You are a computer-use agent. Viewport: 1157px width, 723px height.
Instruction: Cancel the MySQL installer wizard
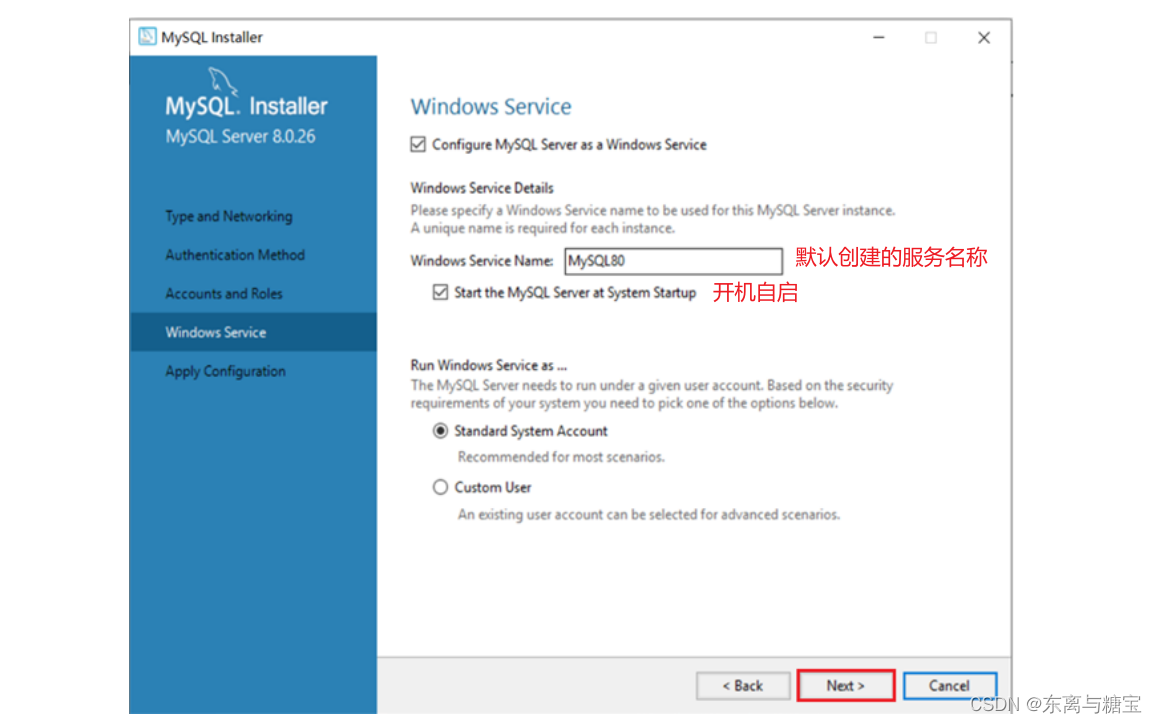coord(949,685)
